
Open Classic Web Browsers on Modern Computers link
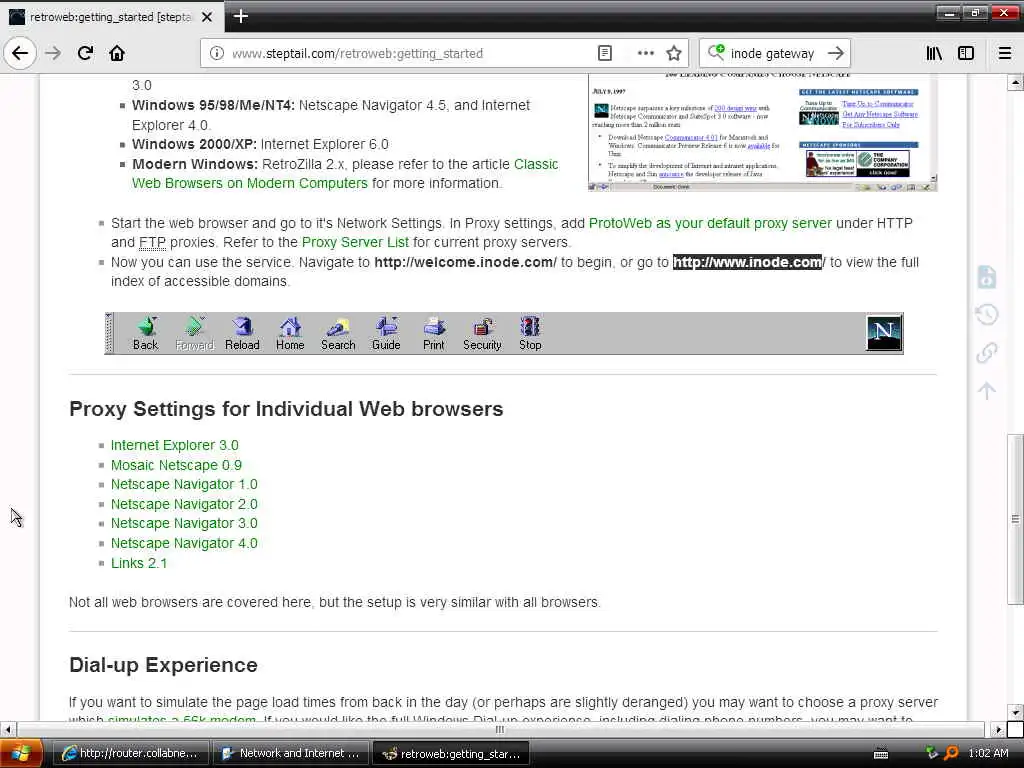point(345,174)
